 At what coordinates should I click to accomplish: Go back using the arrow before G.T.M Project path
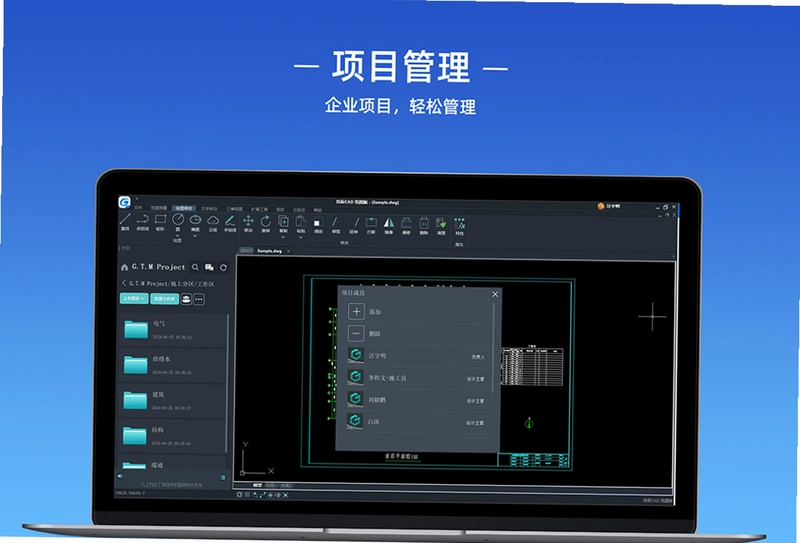coord(124,282)
